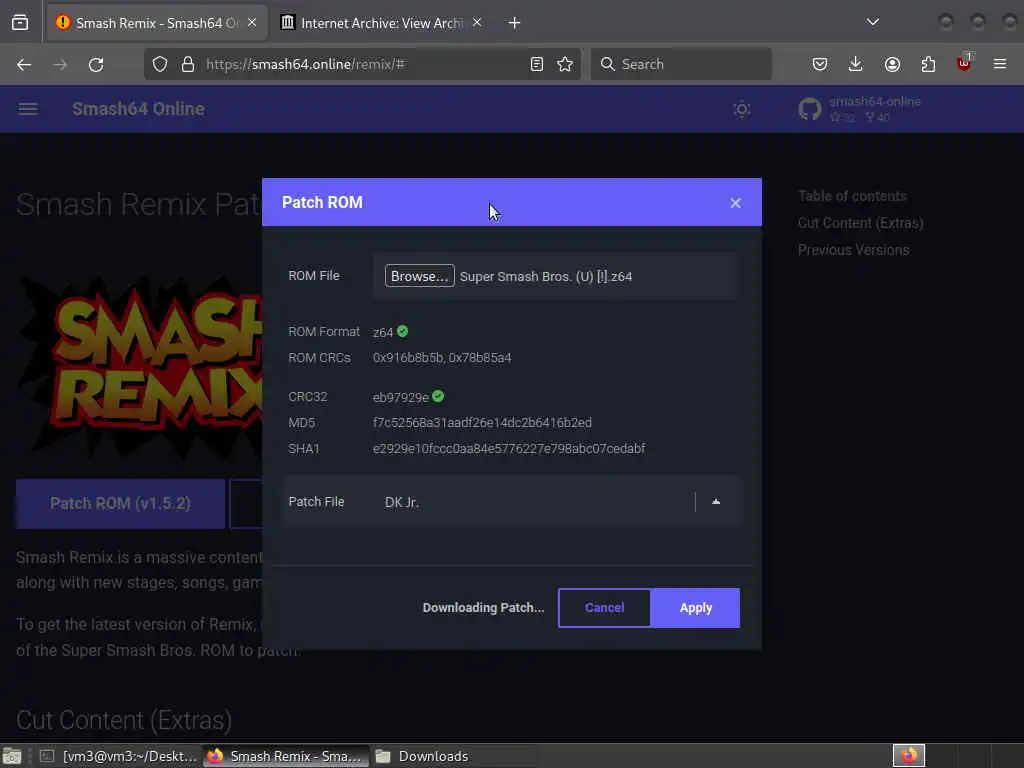Reload the current page

(96, 64)
